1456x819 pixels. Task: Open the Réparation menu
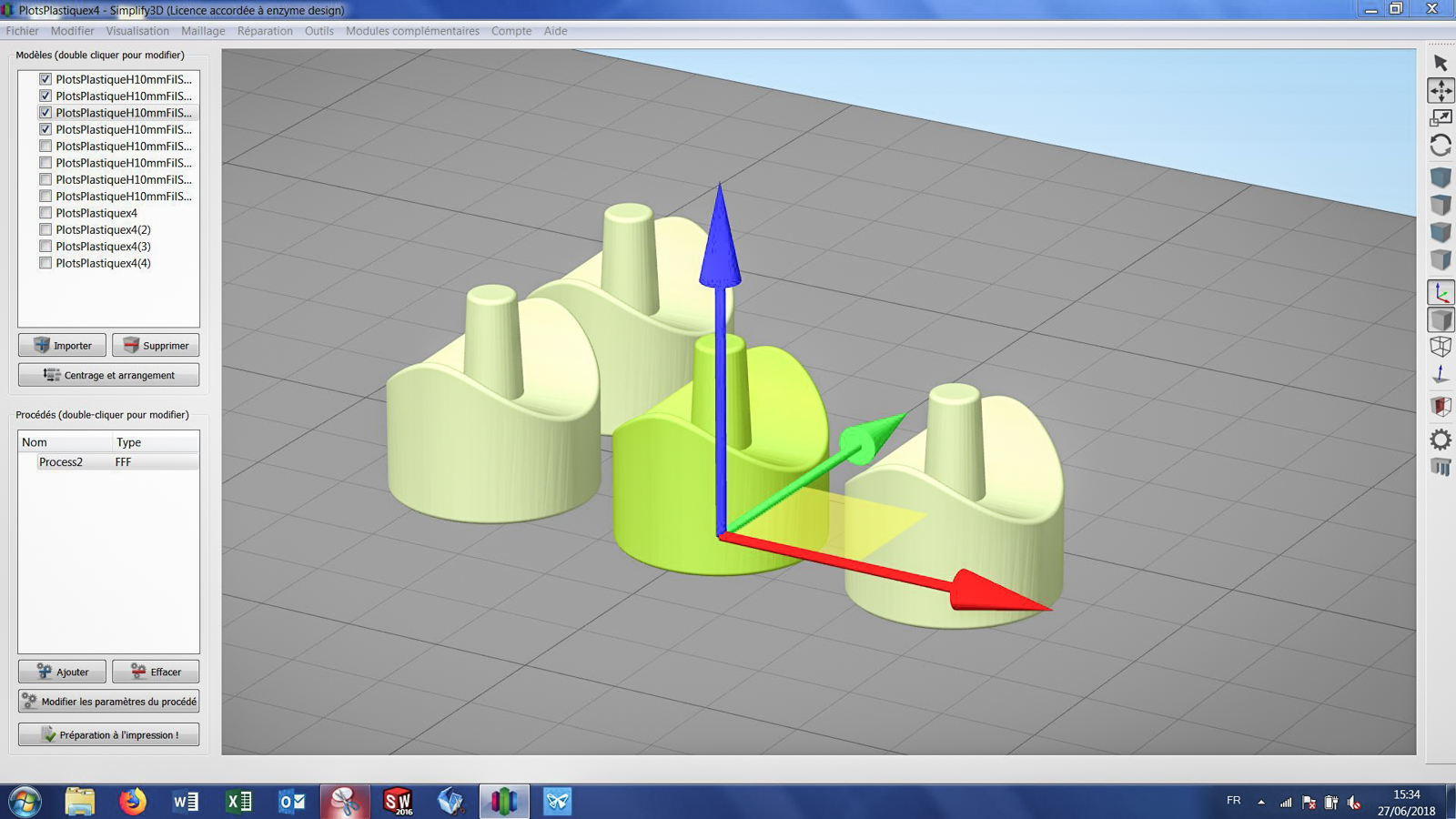point(265,31)
